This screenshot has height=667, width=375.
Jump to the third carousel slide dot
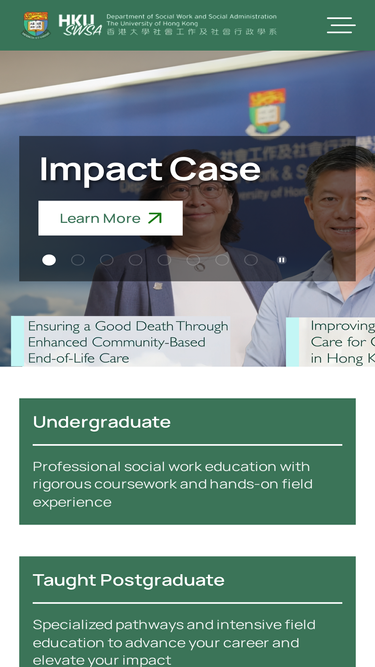[x=107, y=260]
